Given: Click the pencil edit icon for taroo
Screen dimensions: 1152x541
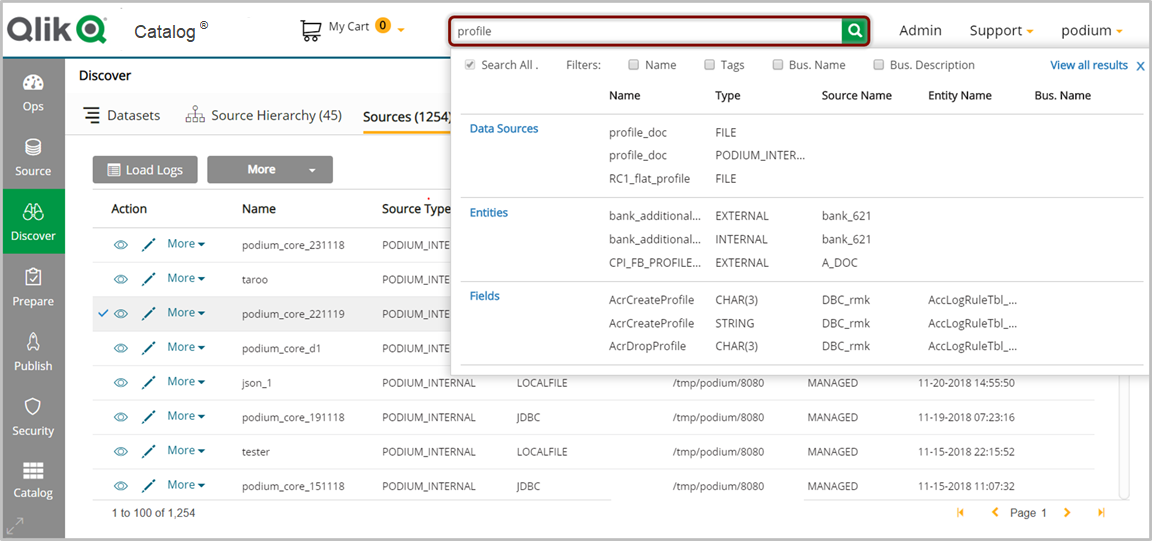Looking at the screenshot, I should 149,279.
